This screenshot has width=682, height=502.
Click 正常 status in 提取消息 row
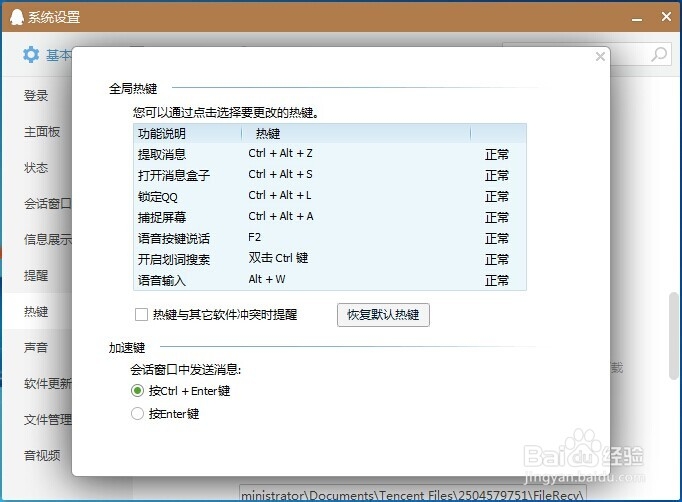[x=497, y=154]
